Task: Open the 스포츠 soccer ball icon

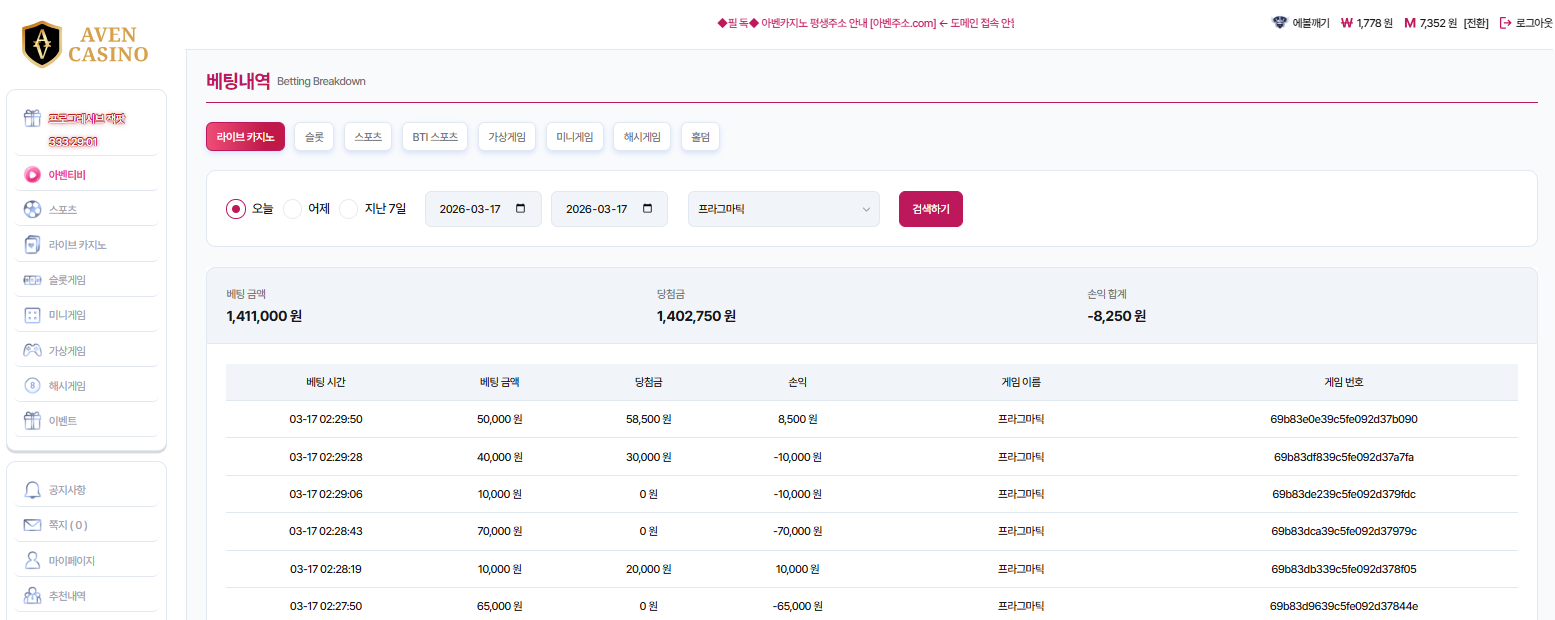Action: point(32,210)
